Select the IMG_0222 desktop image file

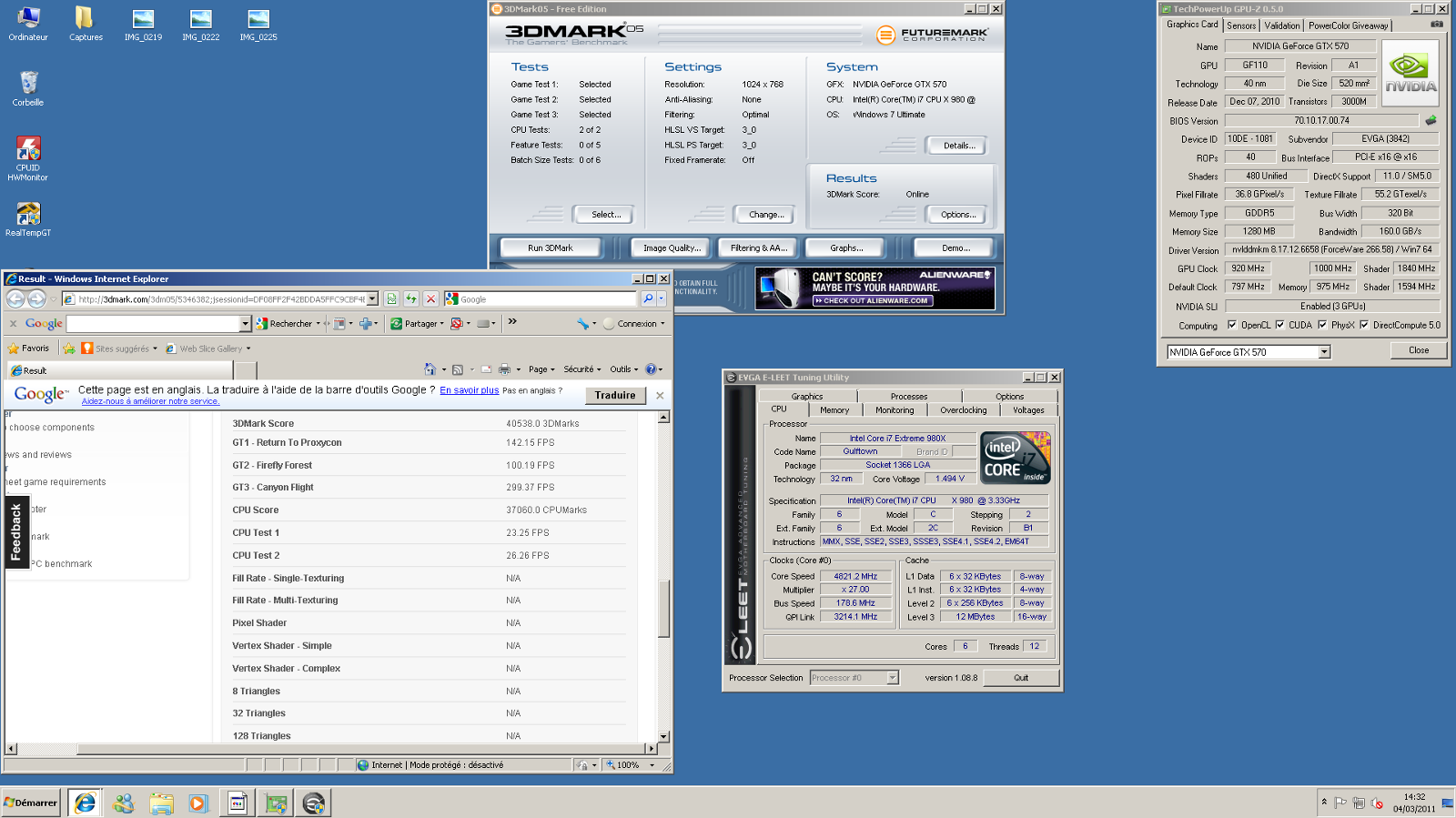click(x=201, y=24)
